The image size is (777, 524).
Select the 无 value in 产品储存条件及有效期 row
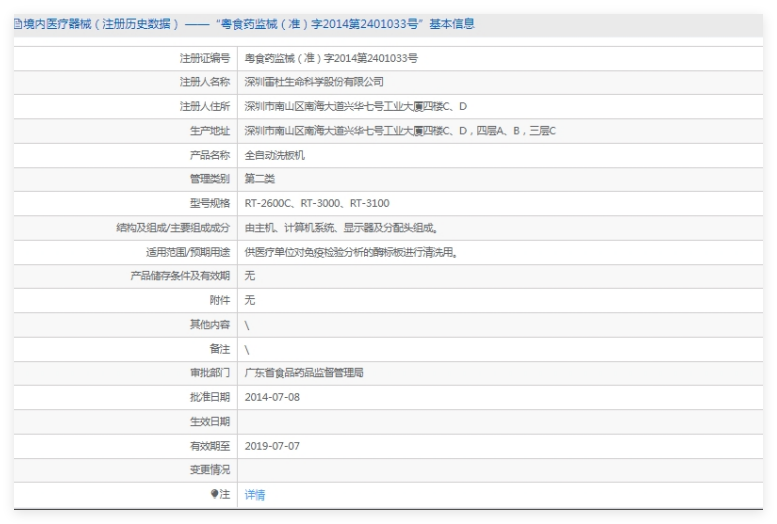(250, 276)
